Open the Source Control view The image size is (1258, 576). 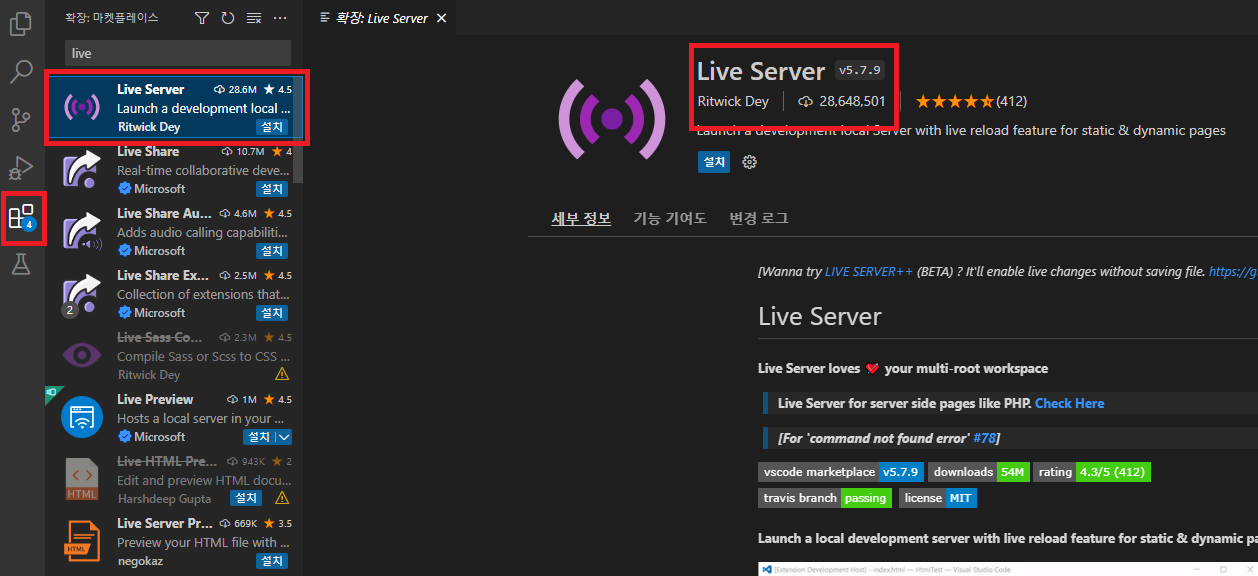(x=21, y=121)
